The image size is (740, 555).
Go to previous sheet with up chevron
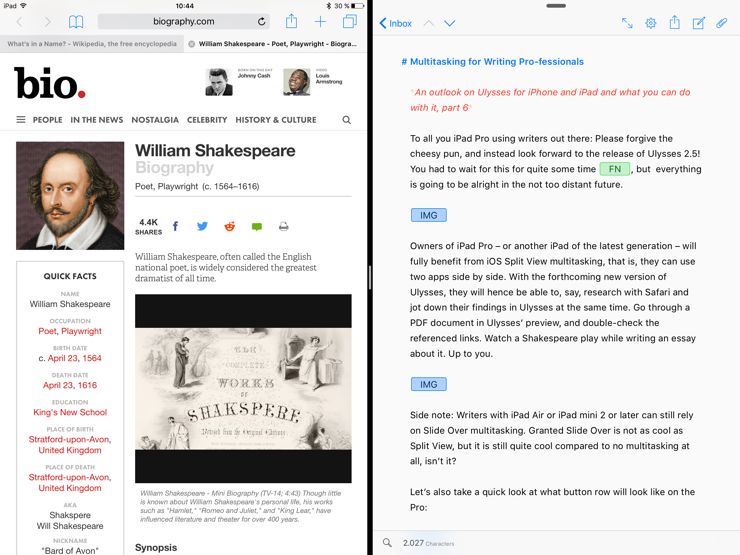point(429,23)
